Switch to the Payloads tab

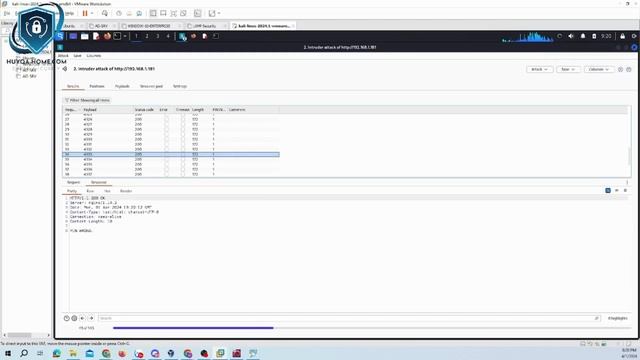click(122, 86)
